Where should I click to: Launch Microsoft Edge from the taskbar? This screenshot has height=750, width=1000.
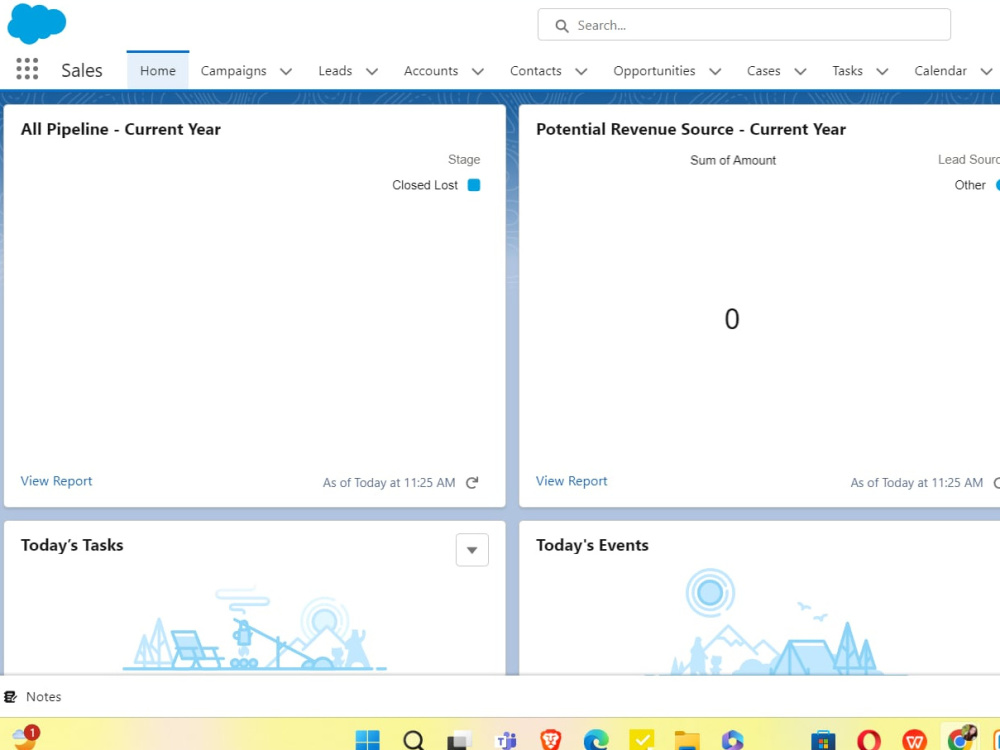[x=596, y=740]
